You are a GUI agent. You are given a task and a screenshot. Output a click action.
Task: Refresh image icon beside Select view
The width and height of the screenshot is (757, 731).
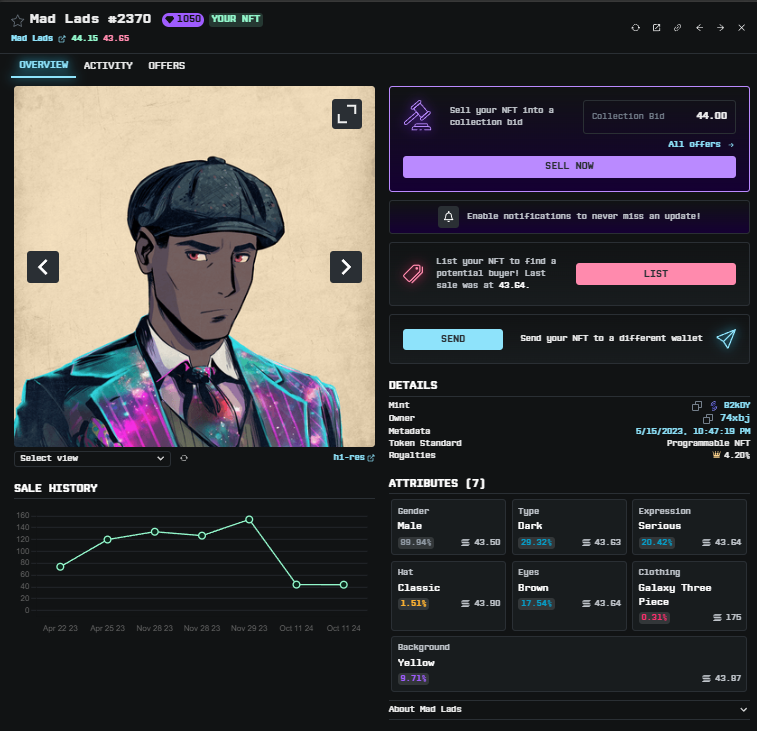coord(184,458)
